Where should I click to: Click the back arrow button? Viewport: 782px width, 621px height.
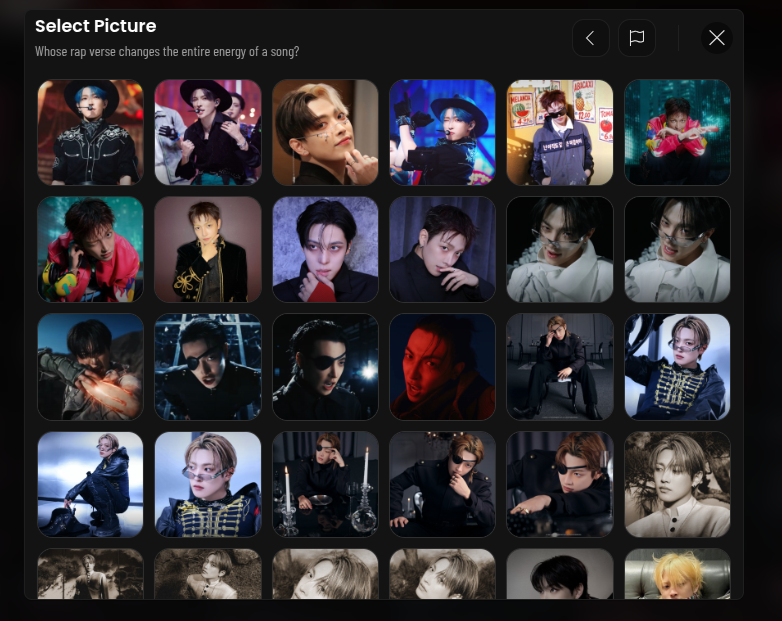590,38
